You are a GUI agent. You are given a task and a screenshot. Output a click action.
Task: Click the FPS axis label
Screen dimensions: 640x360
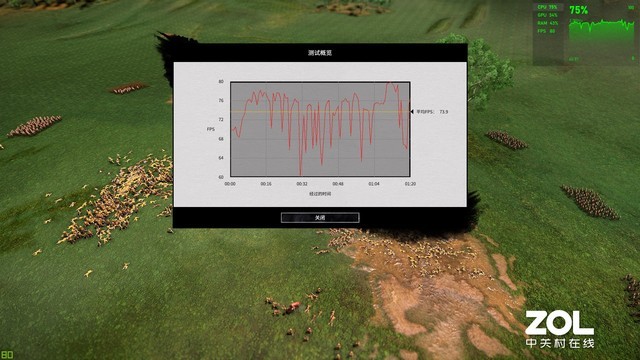point(211,129)
